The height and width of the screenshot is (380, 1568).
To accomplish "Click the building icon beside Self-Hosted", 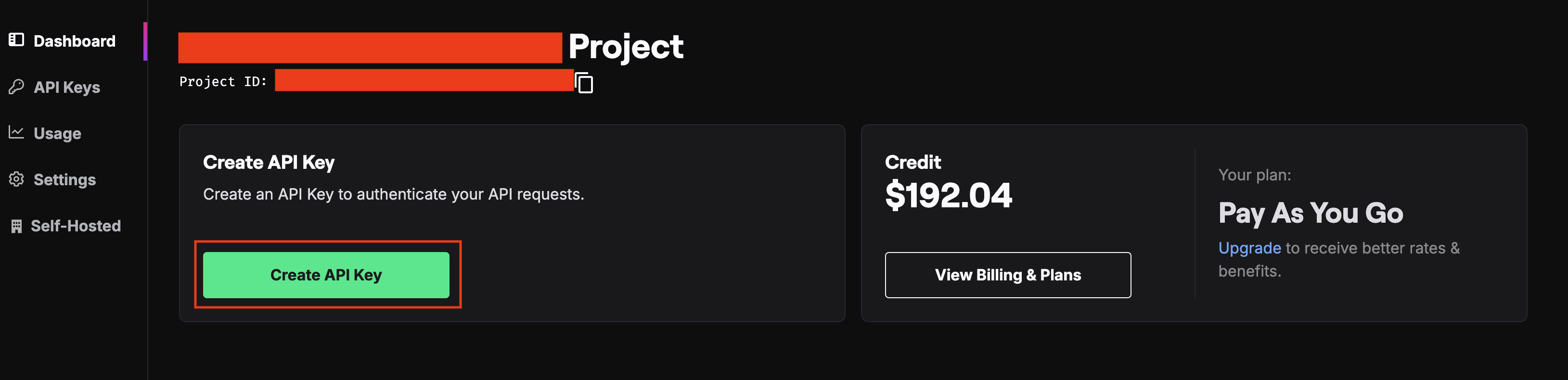I will point(16,226).
